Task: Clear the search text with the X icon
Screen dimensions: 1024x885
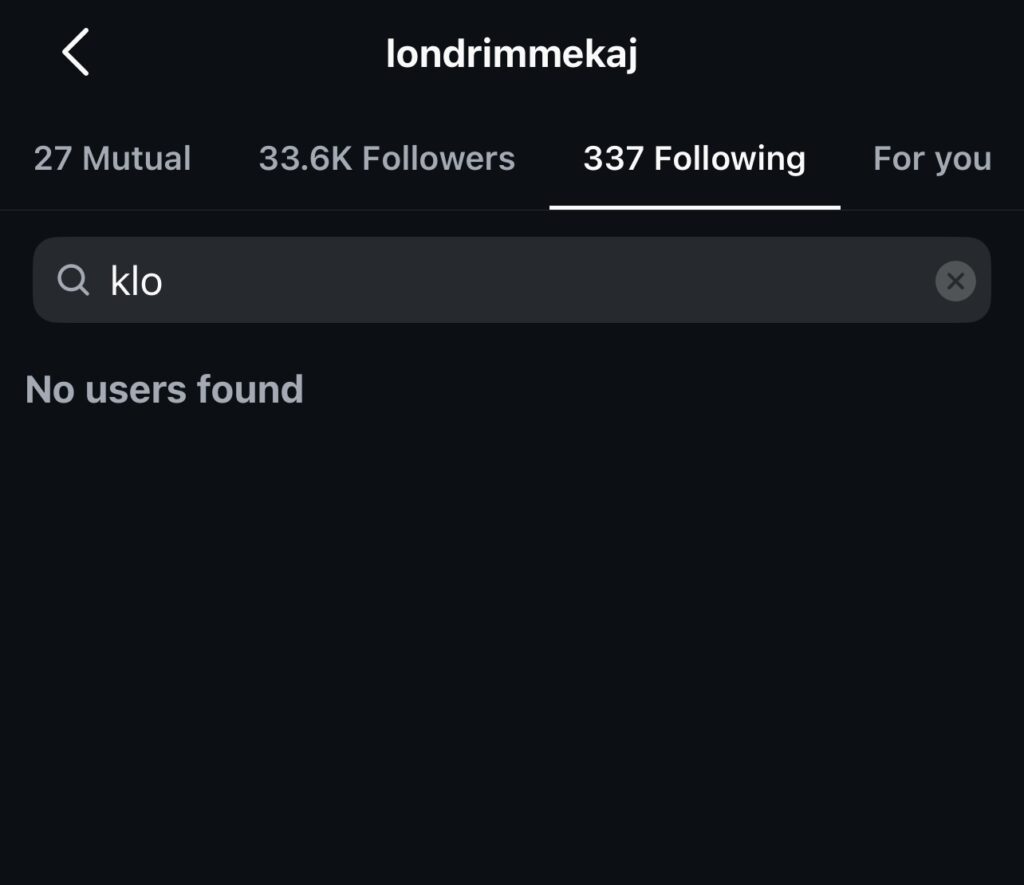Action: (x=955, y=281)
